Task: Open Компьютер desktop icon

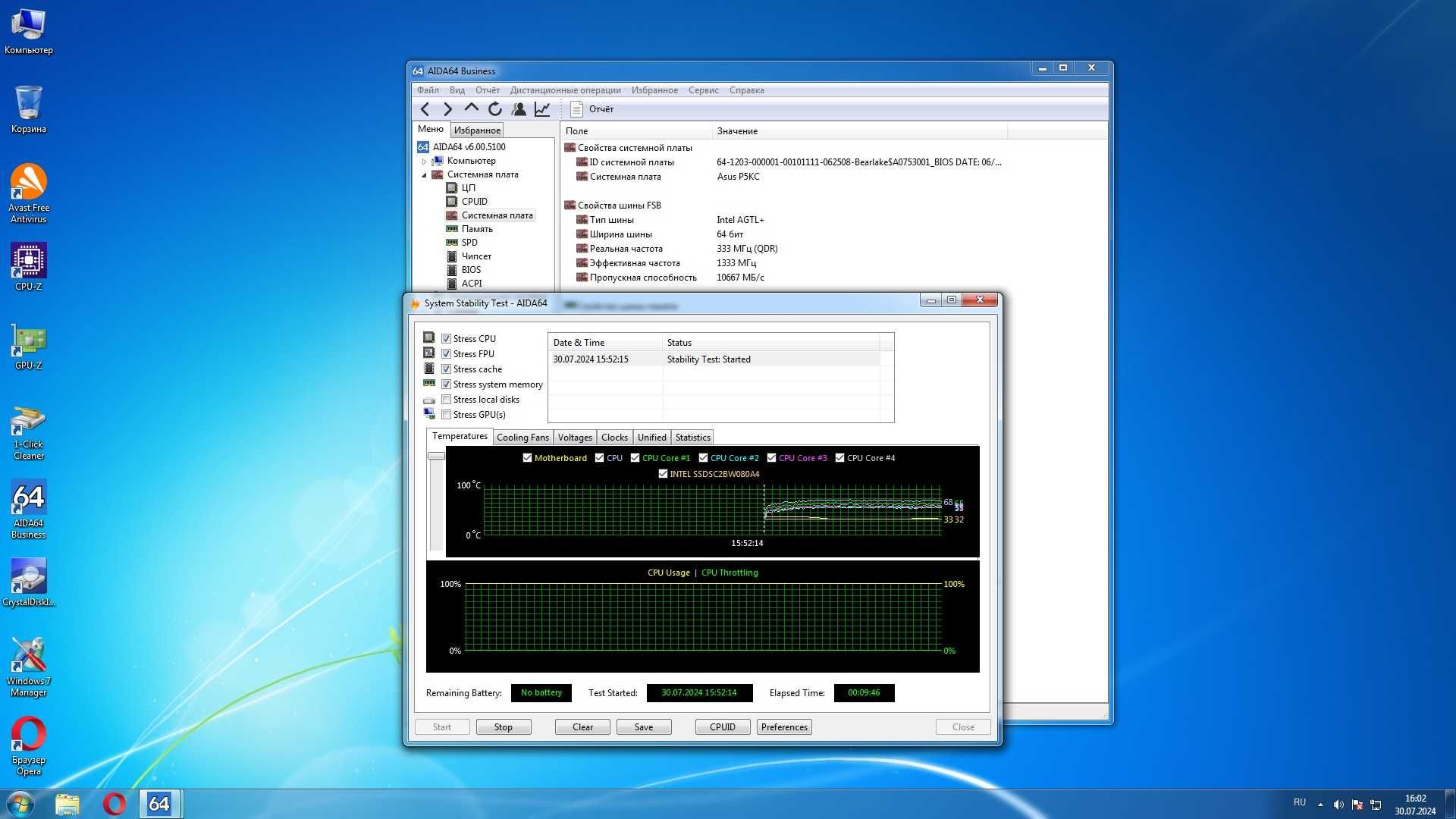Action: tap(29, 31)
